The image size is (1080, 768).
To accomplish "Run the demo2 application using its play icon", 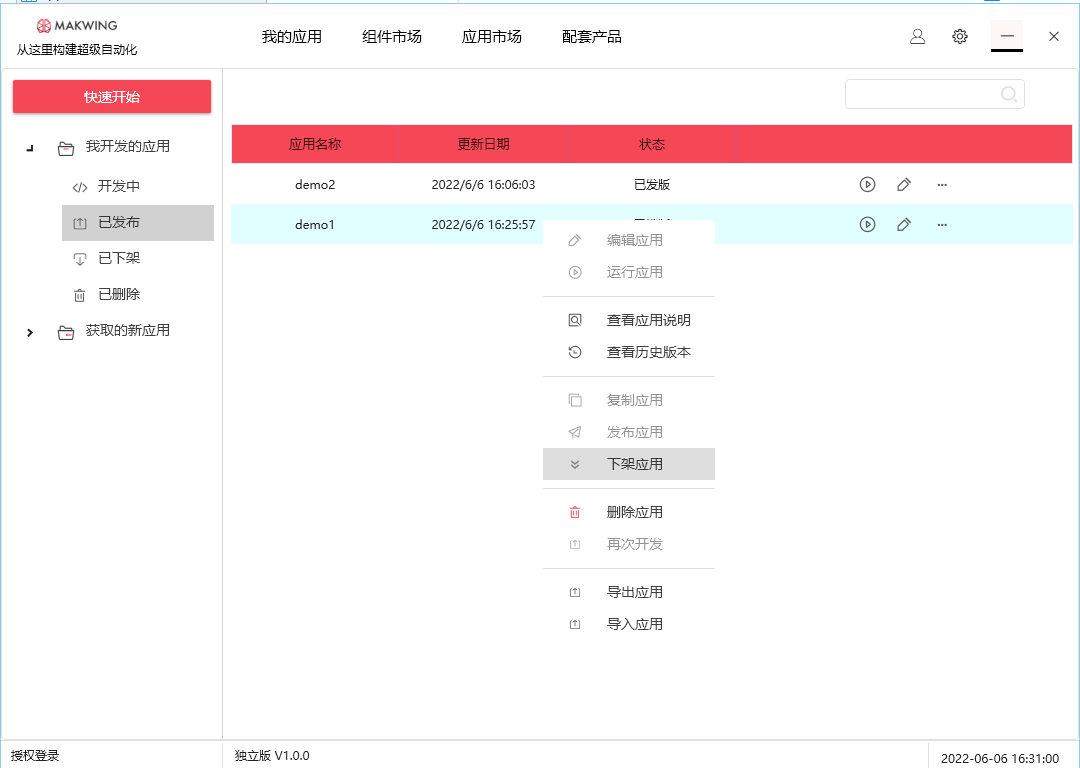I will 867,184.
